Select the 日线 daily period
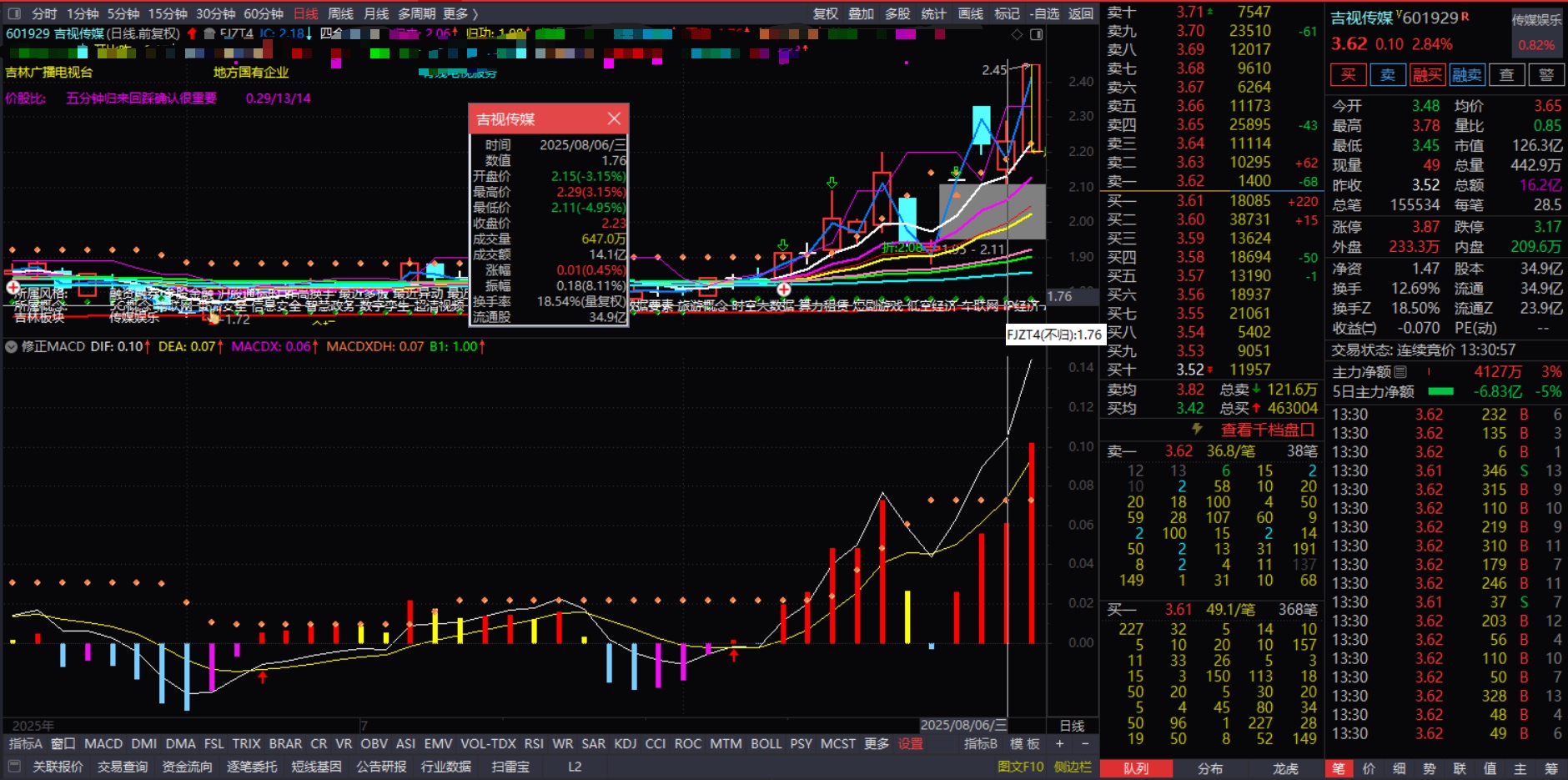This screenshot has height=780, width=1568. pos(306,13)
